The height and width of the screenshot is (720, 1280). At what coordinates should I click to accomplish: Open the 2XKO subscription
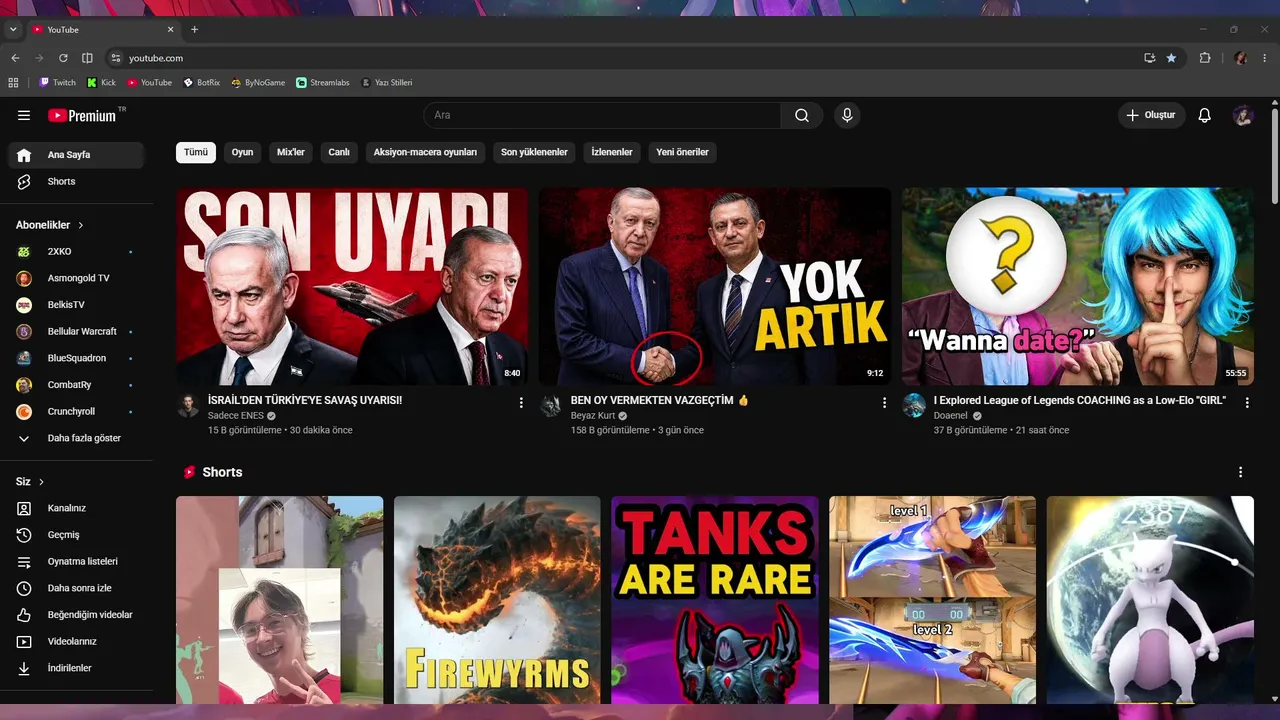(76, 251)
